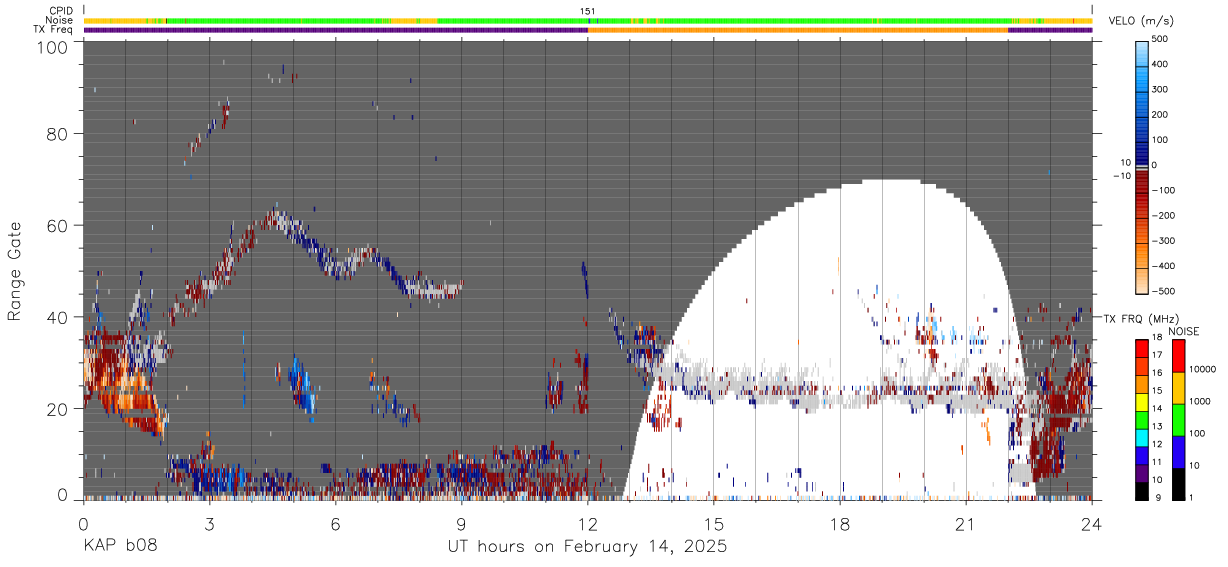1228x567 pixels.
Task: Click the 'CPID' row label
Action: click(60, 11)
